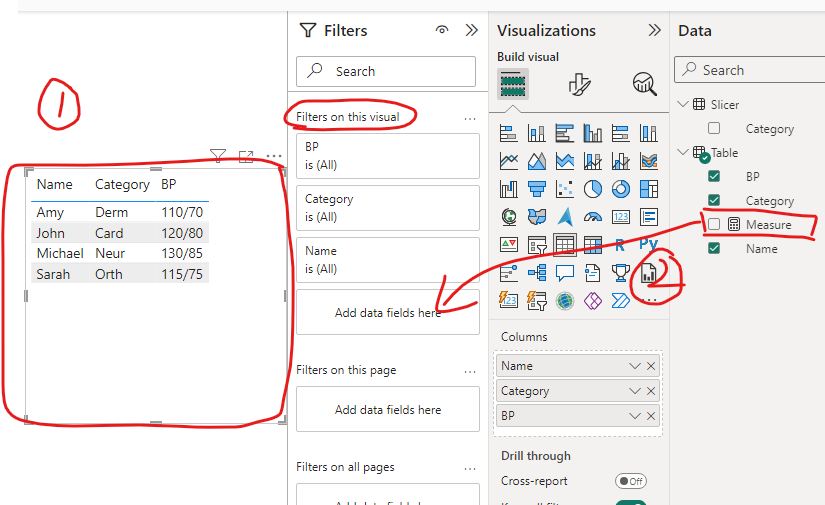Image resolution: width=825 pixels, height=505 pixels.
Task: Select the Power Automate visual
Action: [x=621, y=301]
